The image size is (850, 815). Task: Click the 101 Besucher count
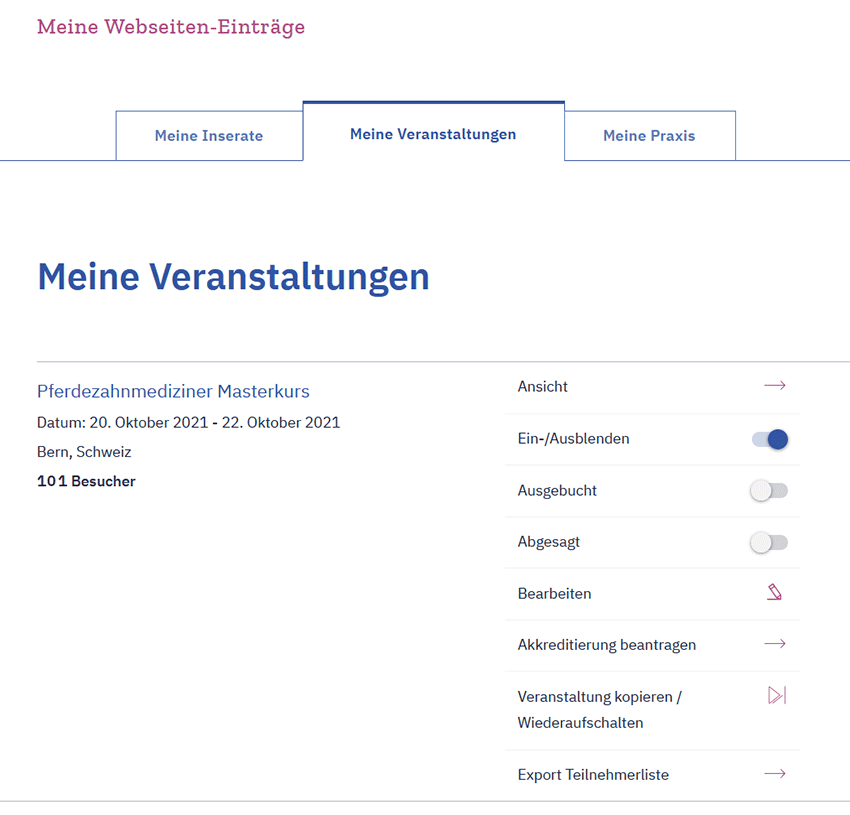(86, 482)
